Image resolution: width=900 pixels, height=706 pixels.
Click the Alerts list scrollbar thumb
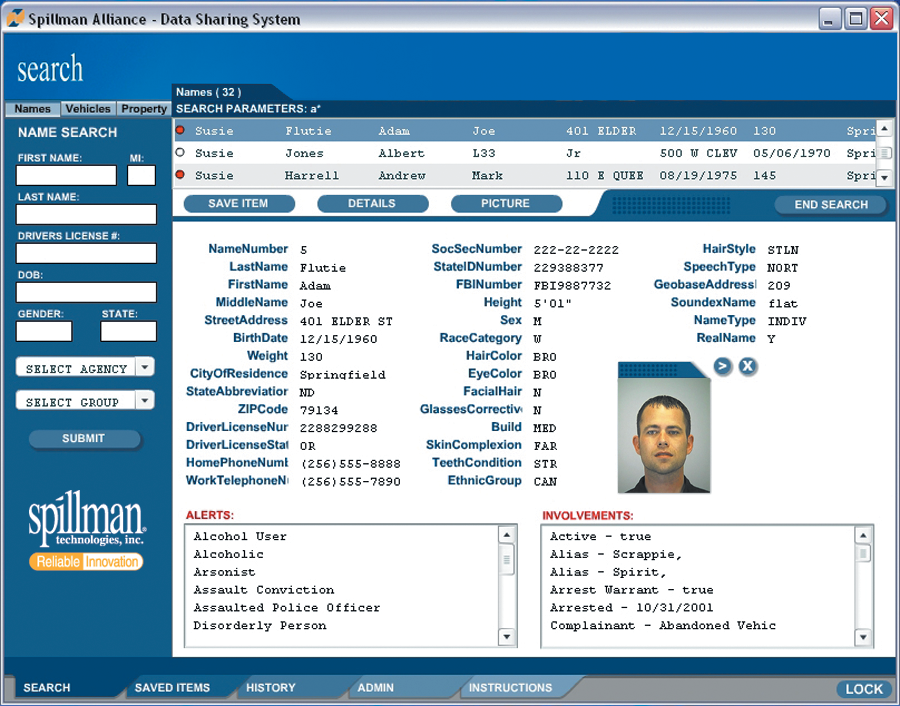[507, 559]
